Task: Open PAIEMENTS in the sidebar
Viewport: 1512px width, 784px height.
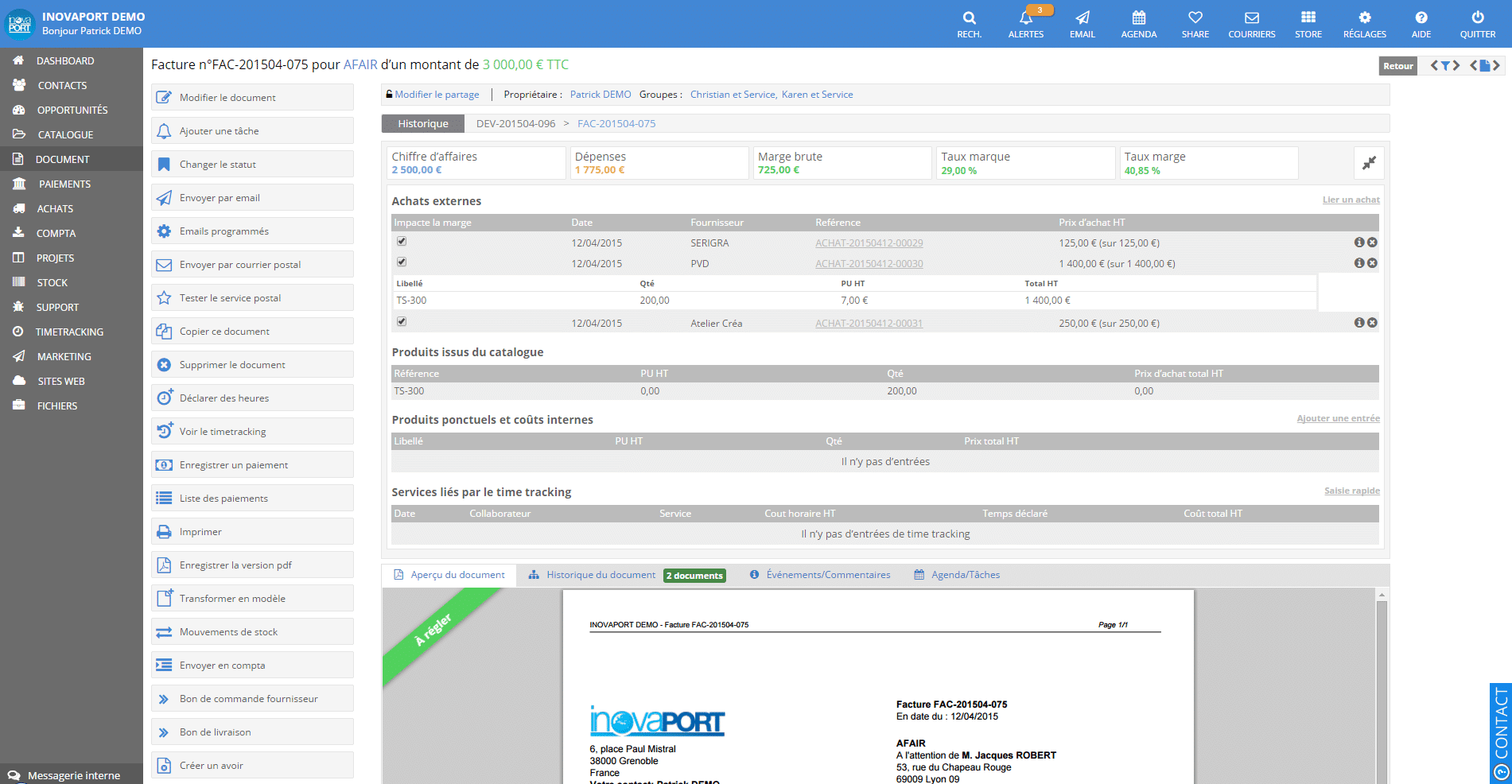Action: point(72,184)
